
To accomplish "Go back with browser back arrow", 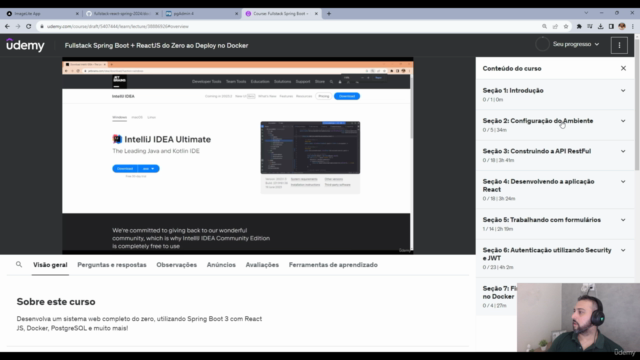I will tap(7, 26).
